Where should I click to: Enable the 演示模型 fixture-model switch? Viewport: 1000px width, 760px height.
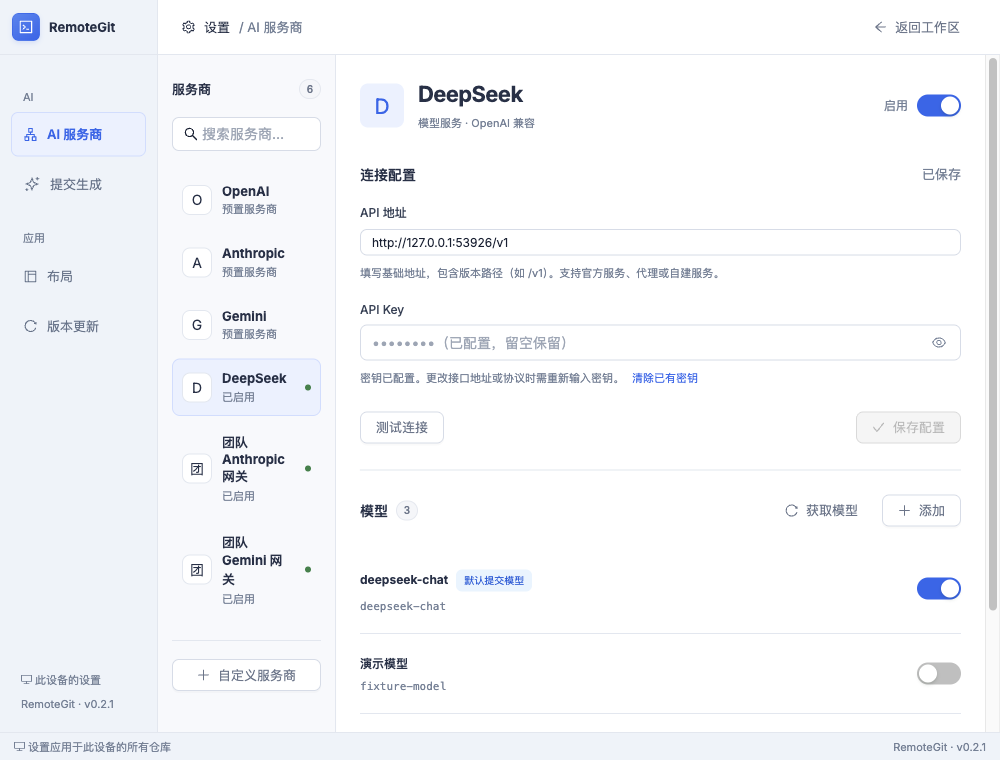(x=939, y=673)
